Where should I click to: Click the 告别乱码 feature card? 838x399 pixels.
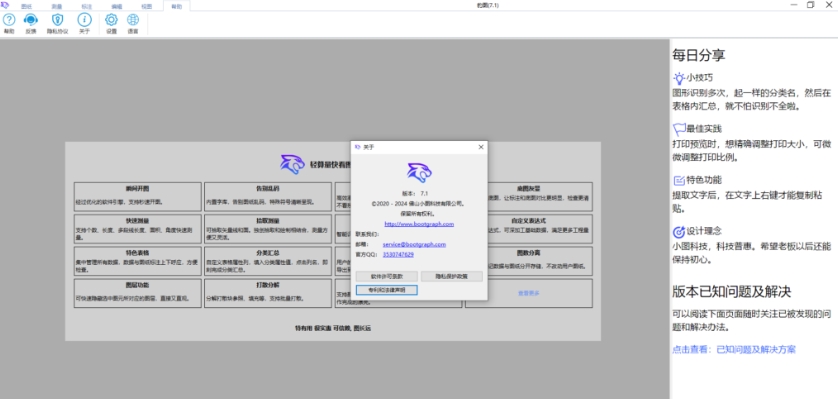(x=268, y=197)
